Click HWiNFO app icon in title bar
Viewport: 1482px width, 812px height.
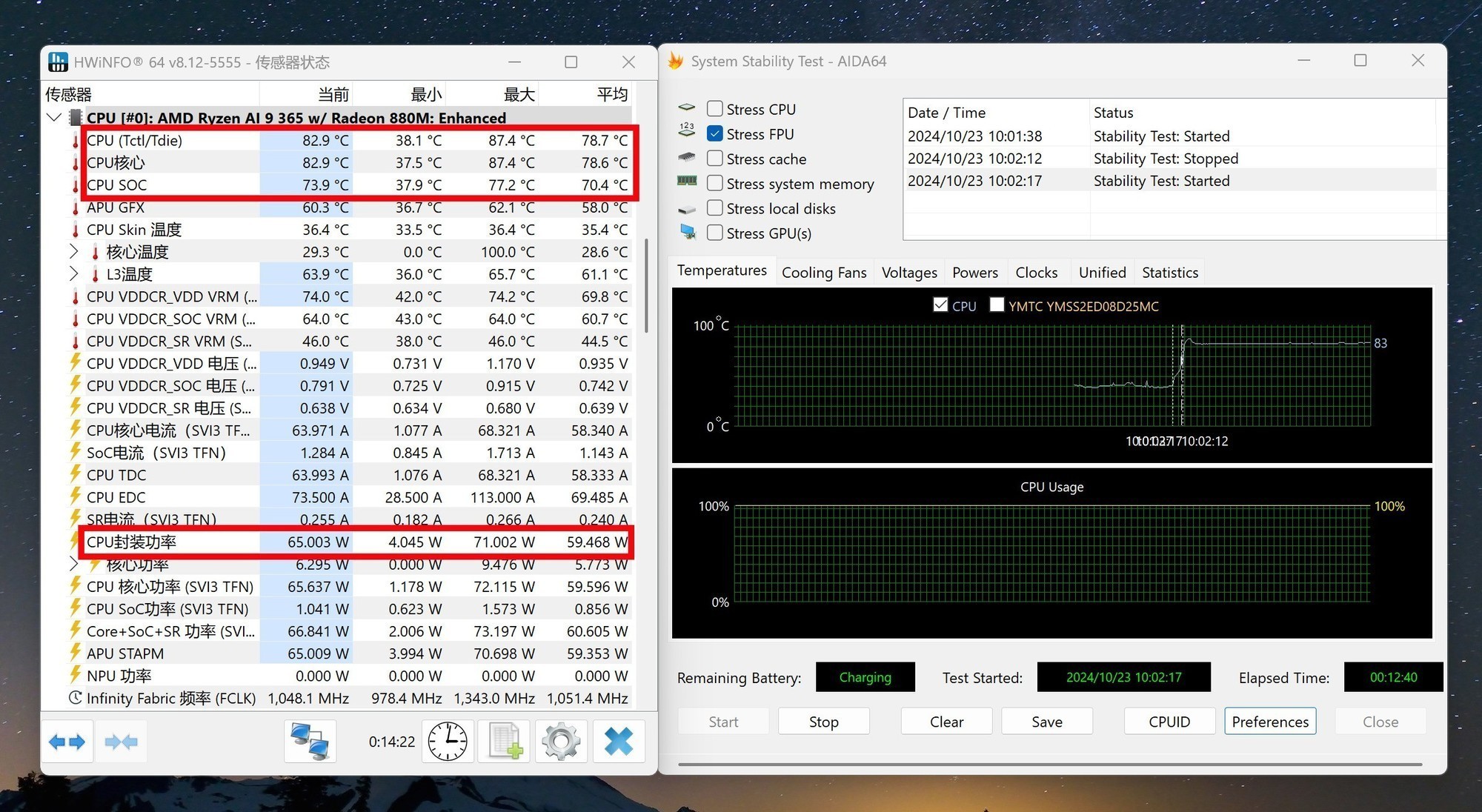(58, 62)
